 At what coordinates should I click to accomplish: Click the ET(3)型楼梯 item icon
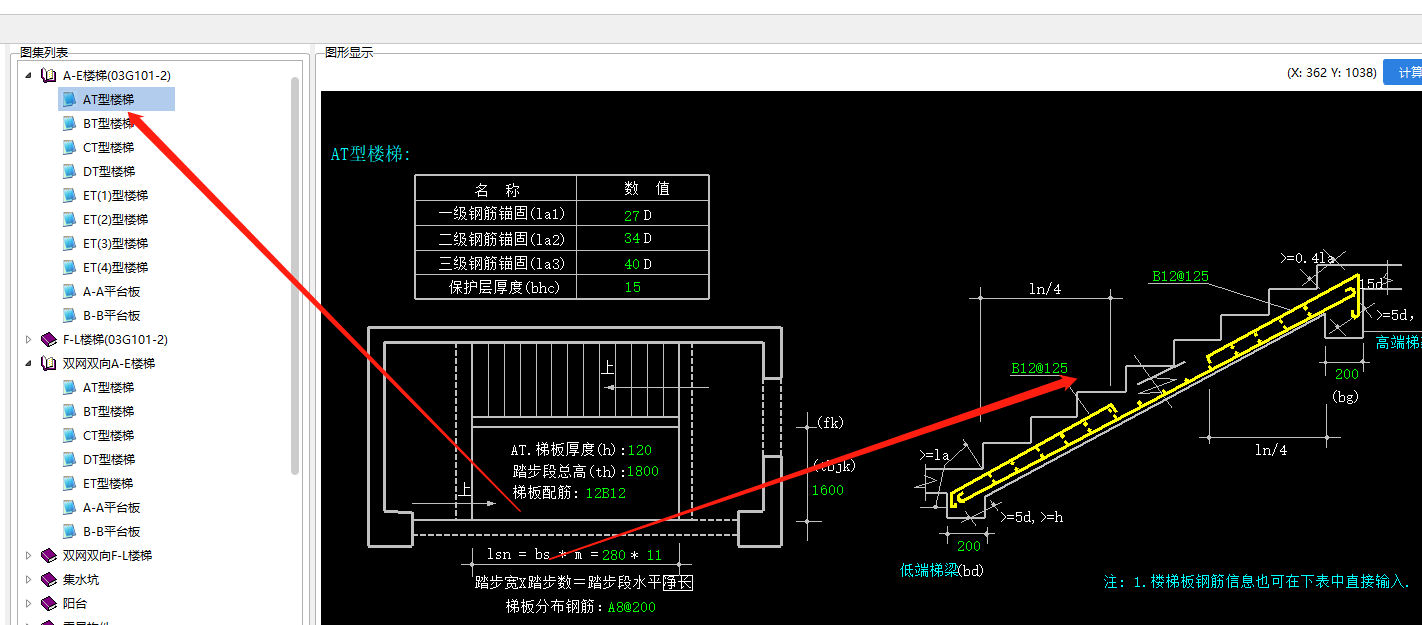pos(69,243)
